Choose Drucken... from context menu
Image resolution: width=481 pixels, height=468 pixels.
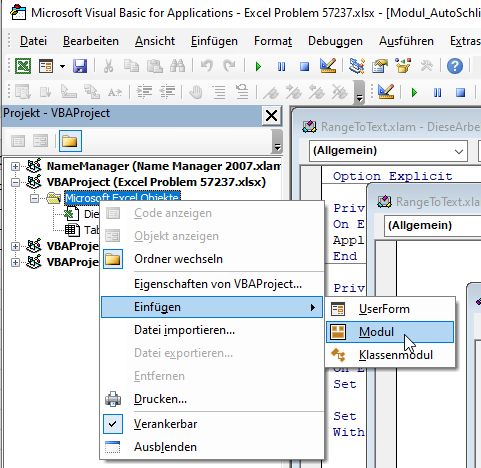[x=212, y=399]
